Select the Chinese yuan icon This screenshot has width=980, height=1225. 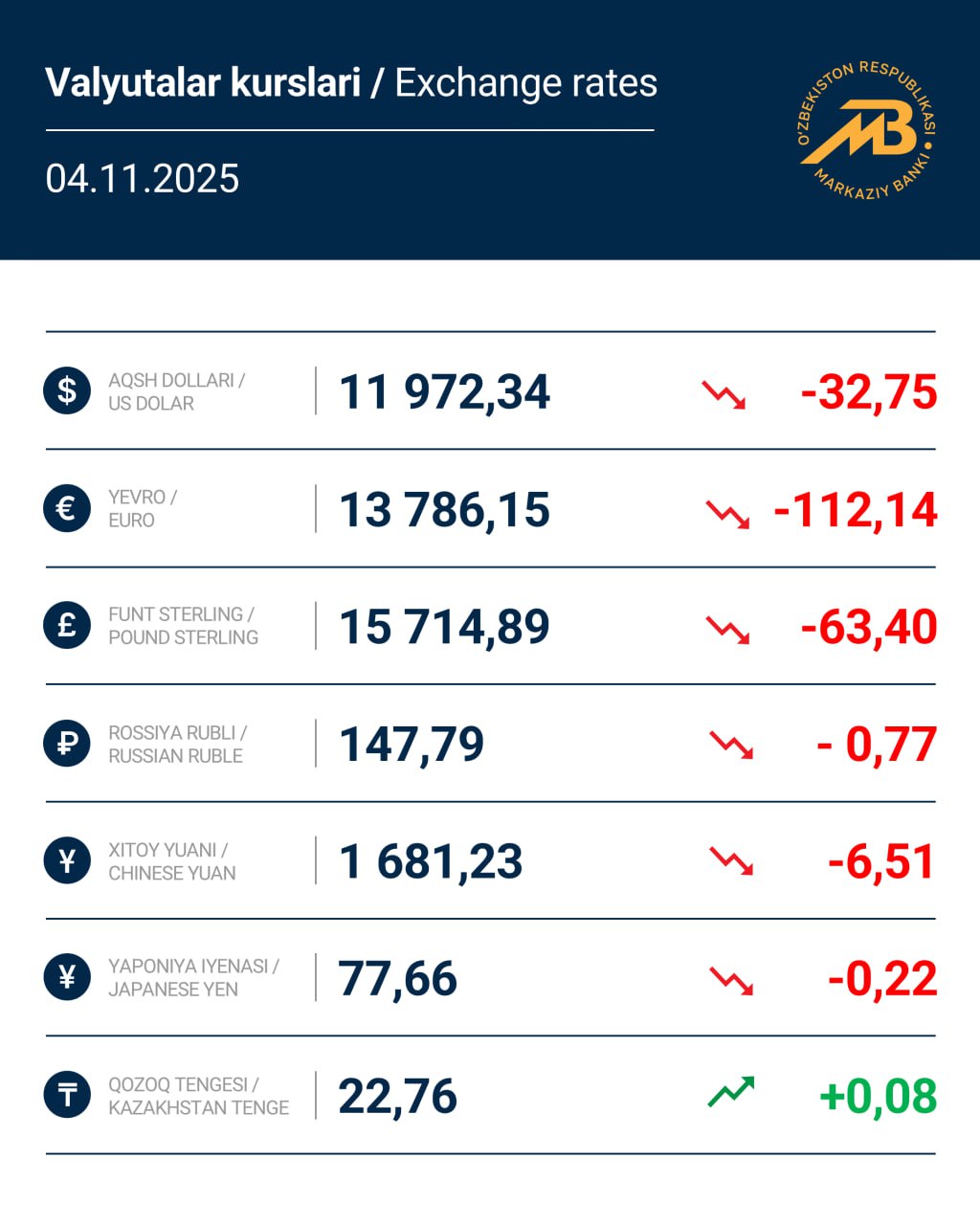[x=67, y=861]
